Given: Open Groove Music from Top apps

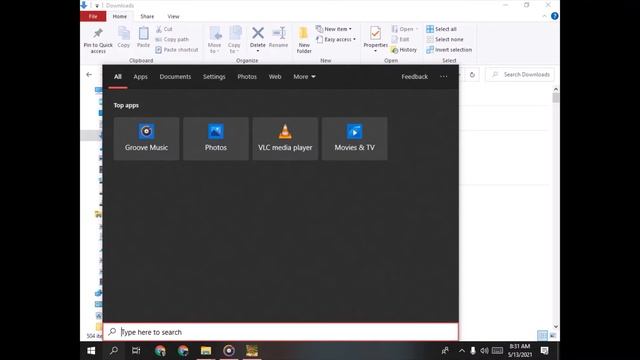Looking at the screenshot, I should point(146,138).
